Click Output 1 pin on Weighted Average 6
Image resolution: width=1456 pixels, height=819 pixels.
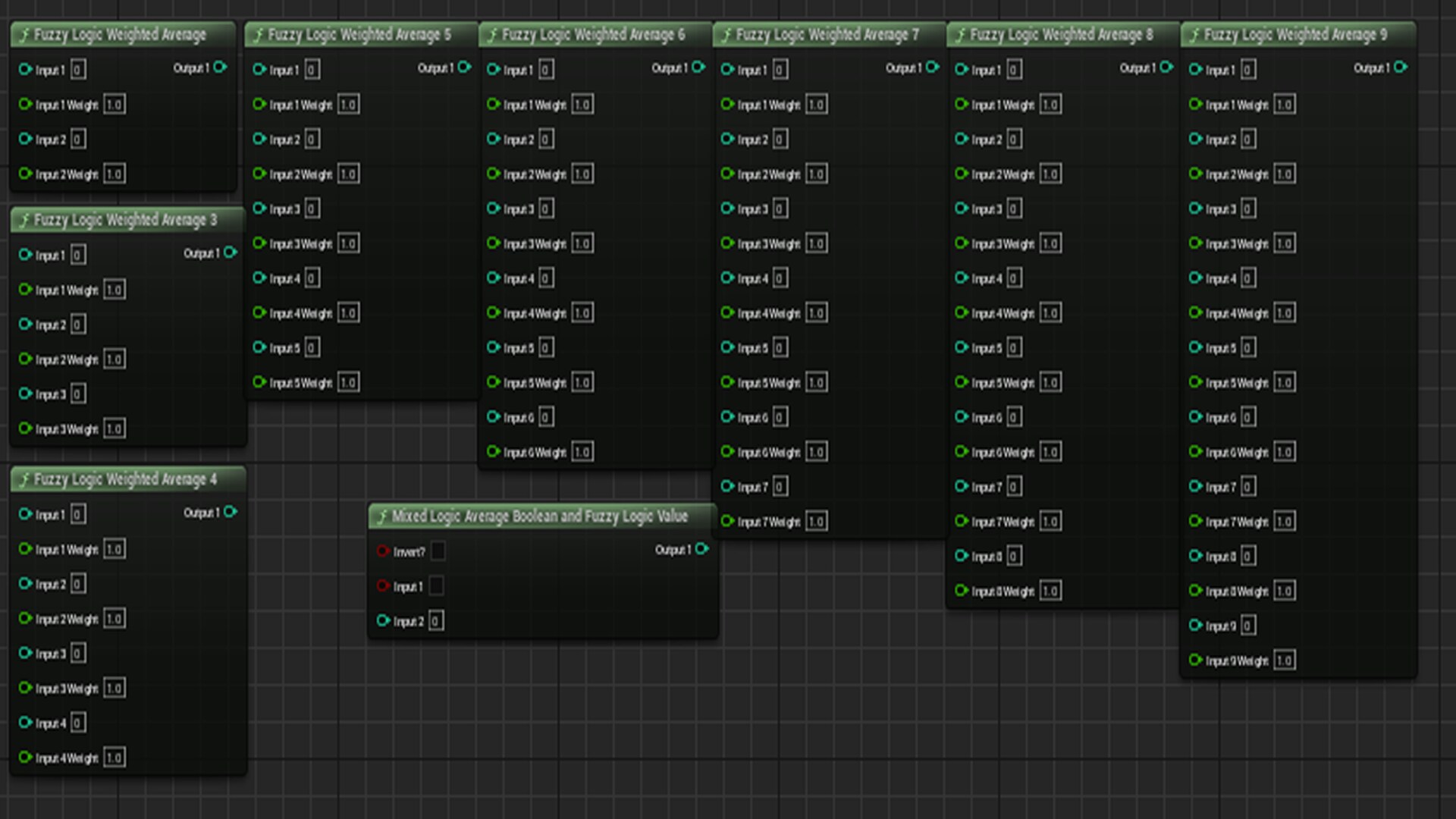[x=700, y=67]
